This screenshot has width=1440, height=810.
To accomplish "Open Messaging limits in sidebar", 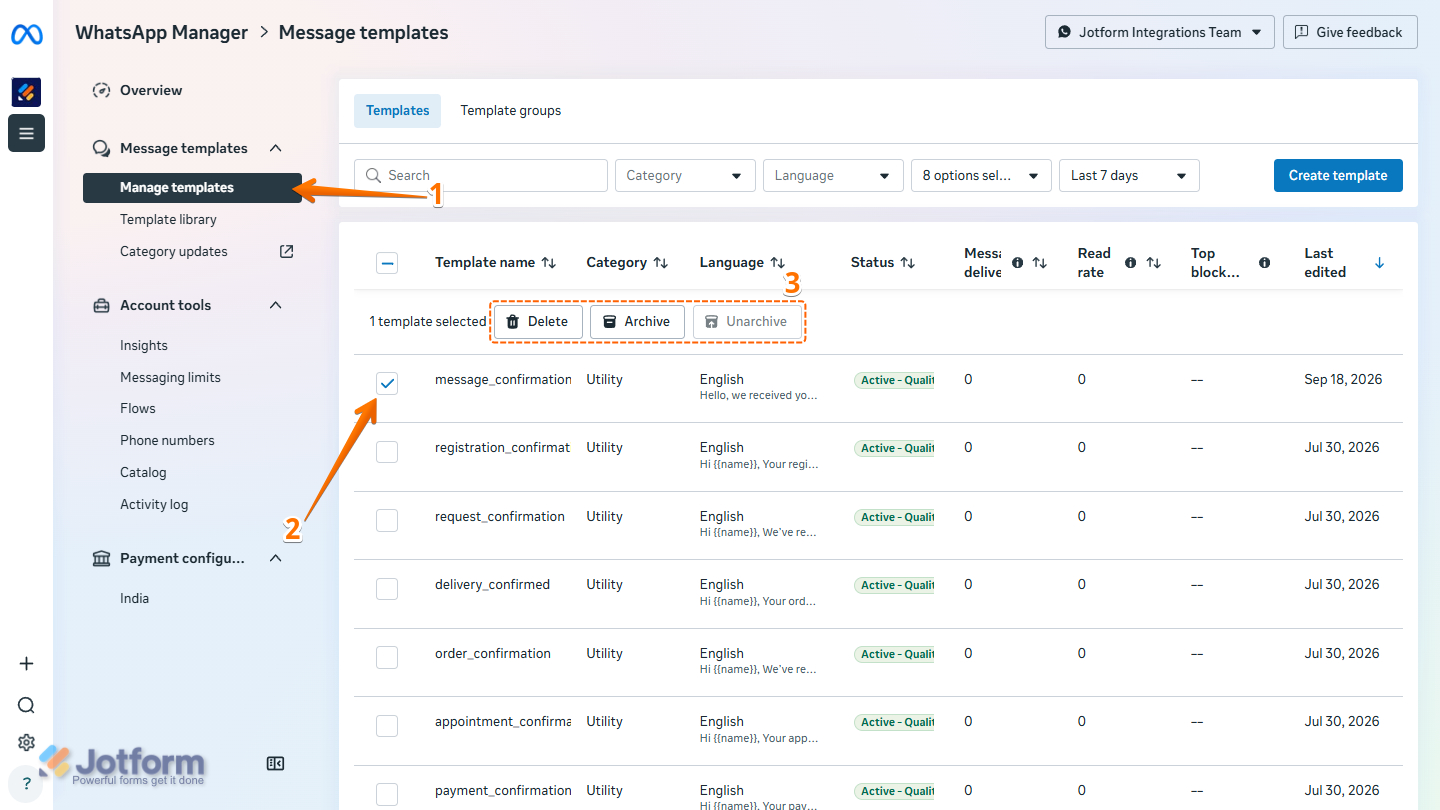I will [x=170, y=377].
